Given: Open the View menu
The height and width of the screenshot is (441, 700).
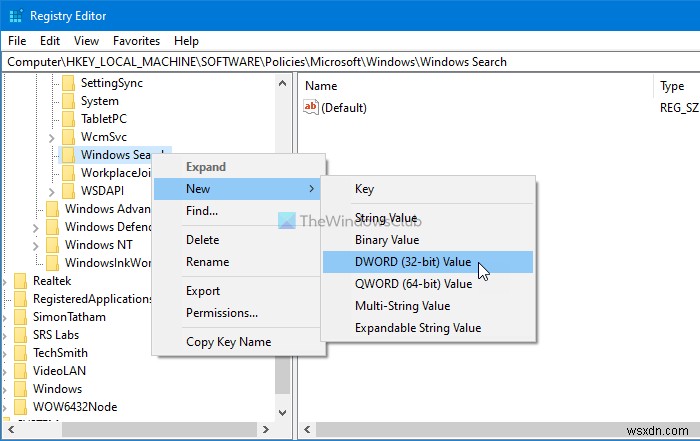Looking at the screenshot, I should pyautogui.click(x=86, y=41).
